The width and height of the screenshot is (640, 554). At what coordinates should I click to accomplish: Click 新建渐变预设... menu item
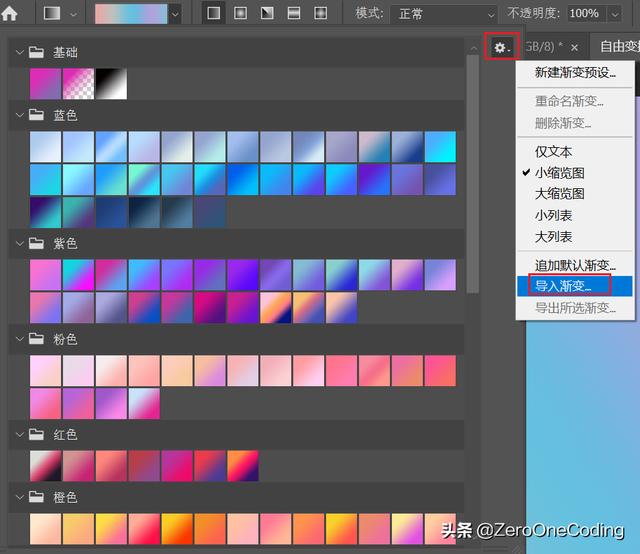575,73
